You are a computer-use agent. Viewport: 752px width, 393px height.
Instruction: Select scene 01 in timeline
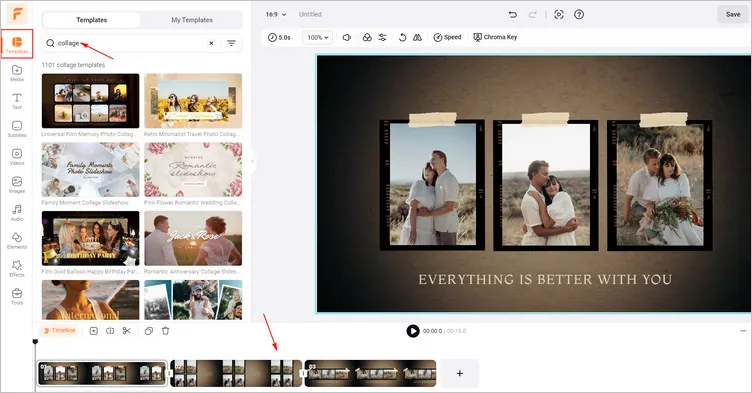(102, 373)
